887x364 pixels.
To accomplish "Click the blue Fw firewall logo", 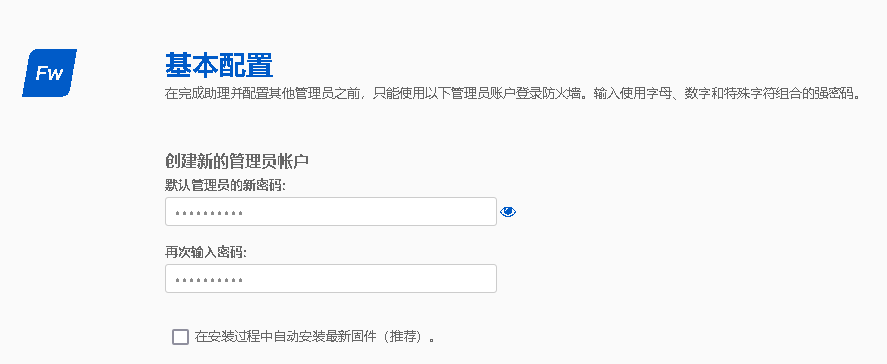I will (49, 73).
